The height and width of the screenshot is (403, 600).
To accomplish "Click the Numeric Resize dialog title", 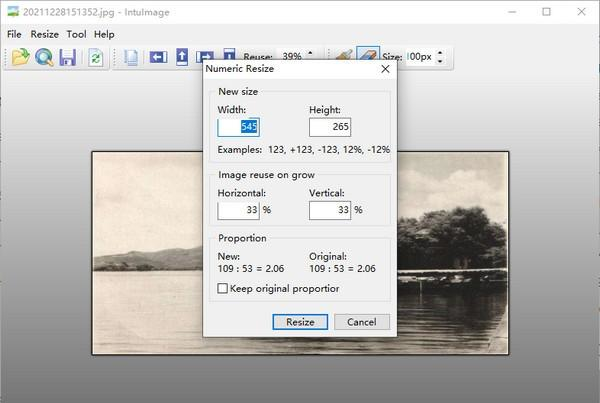I will [240, 69].
